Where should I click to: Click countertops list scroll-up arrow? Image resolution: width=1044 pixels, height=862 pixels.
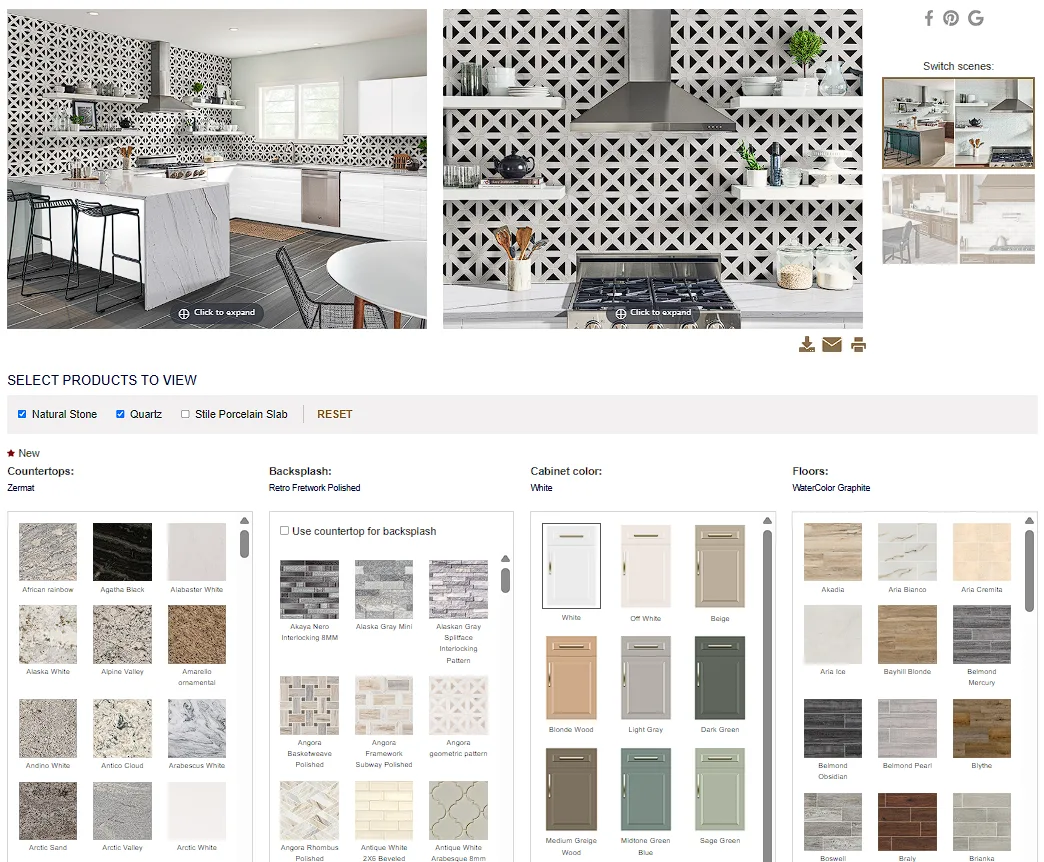[x=244, y=521]
